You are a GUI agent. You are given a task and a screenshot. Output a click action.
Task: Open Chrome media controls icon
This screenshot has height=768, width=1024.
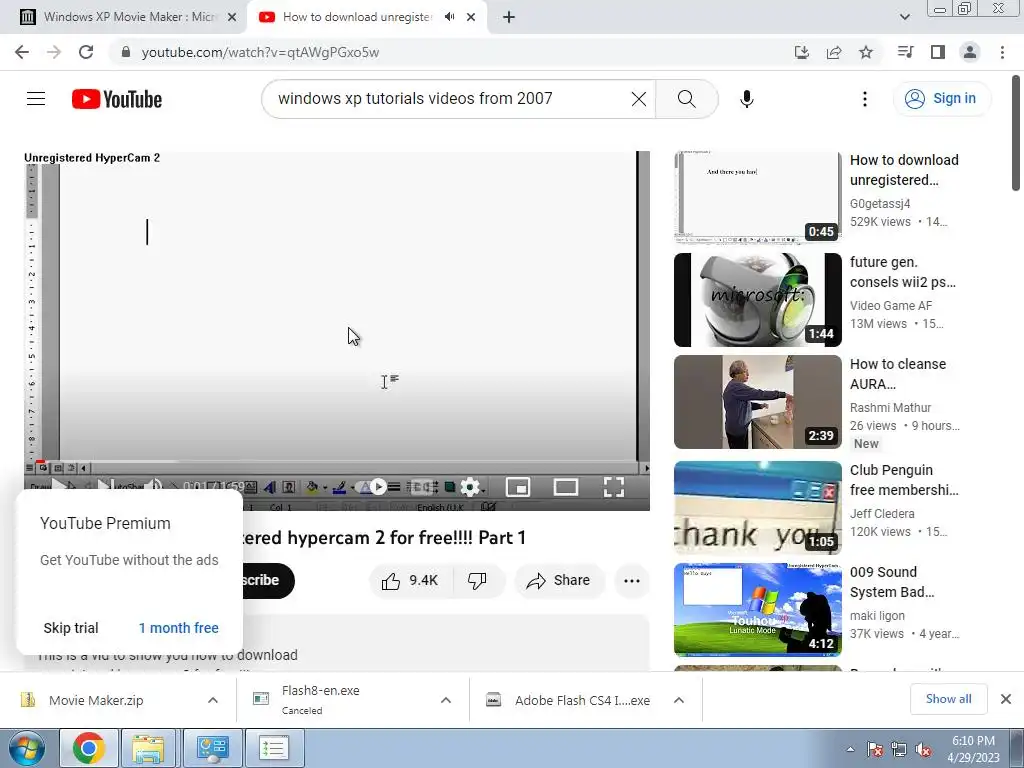[x=905, y=52]
